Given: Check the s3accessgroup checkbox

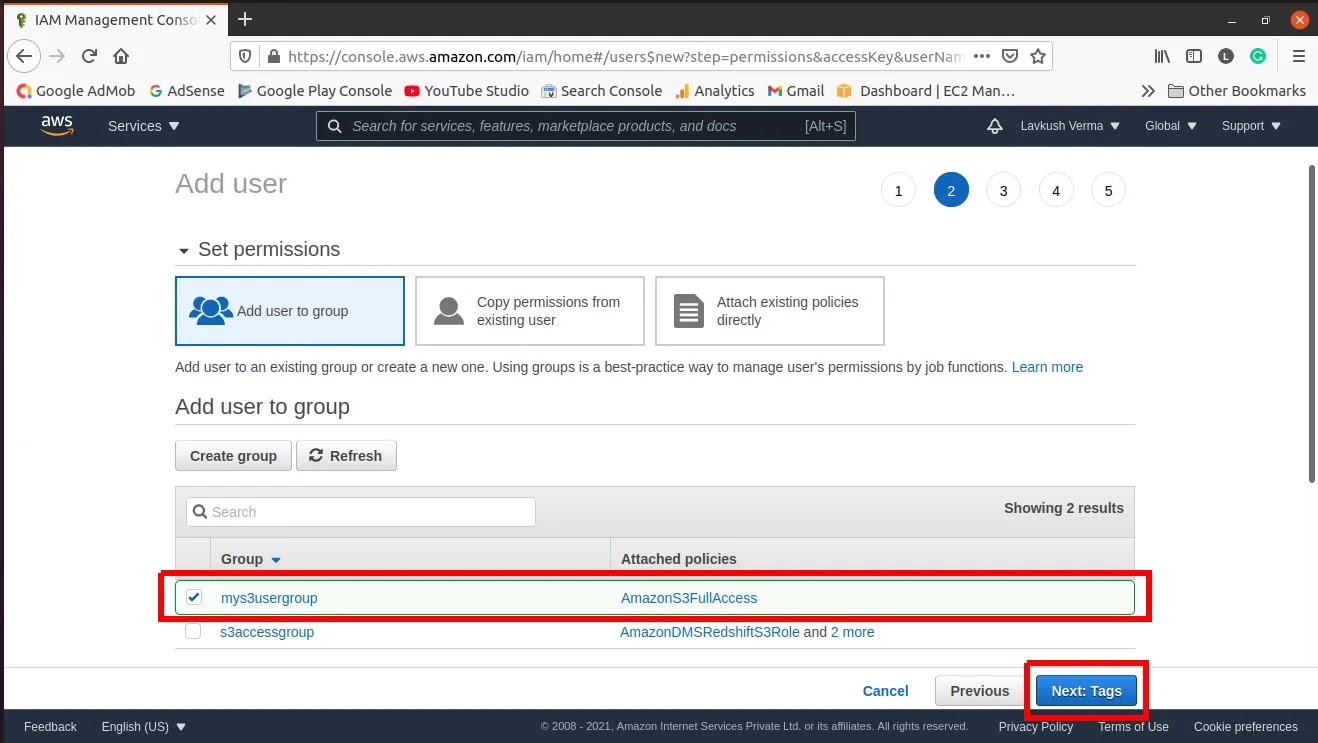Looking at the screenshot, I should coord(193,631).
